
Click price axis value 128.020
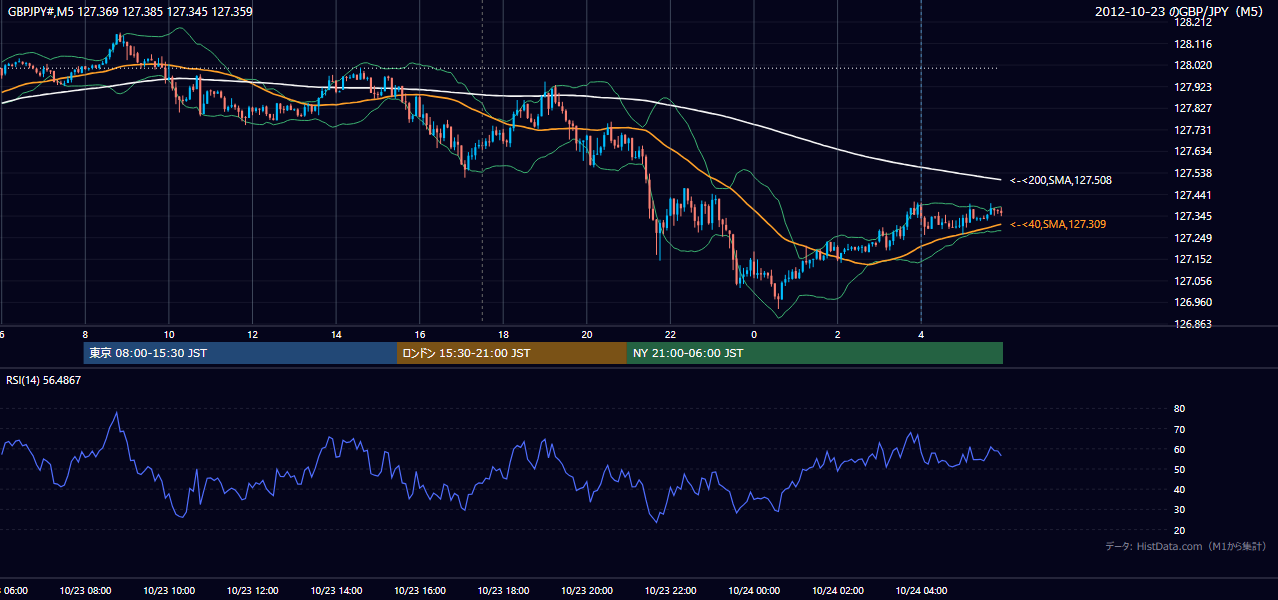[1193, 65]
